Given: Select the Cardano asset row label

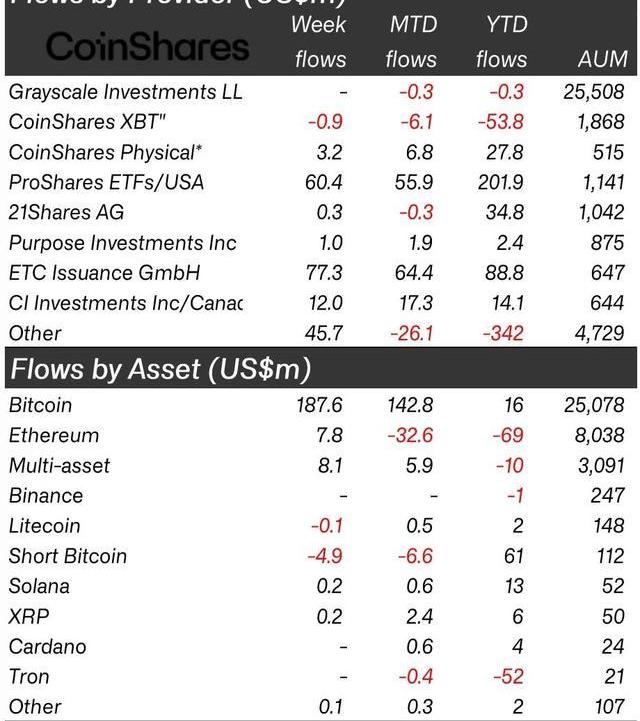Looking at the screenshot, I should click(x=46, y=646).
